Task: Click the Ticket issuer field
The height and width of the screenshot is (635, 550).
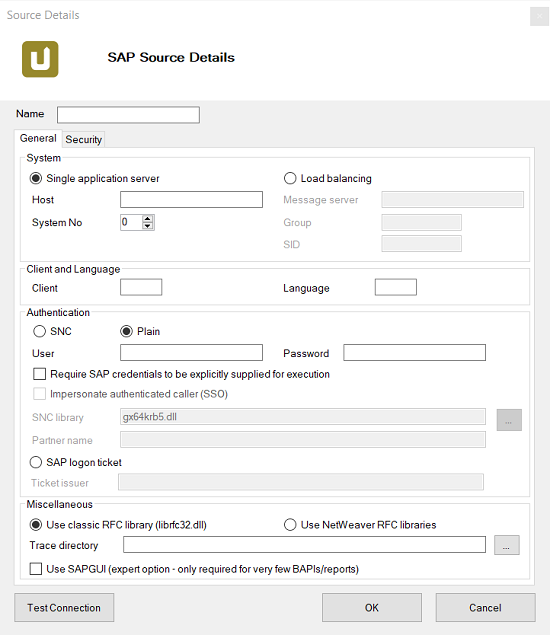Action: click(301, 482)
